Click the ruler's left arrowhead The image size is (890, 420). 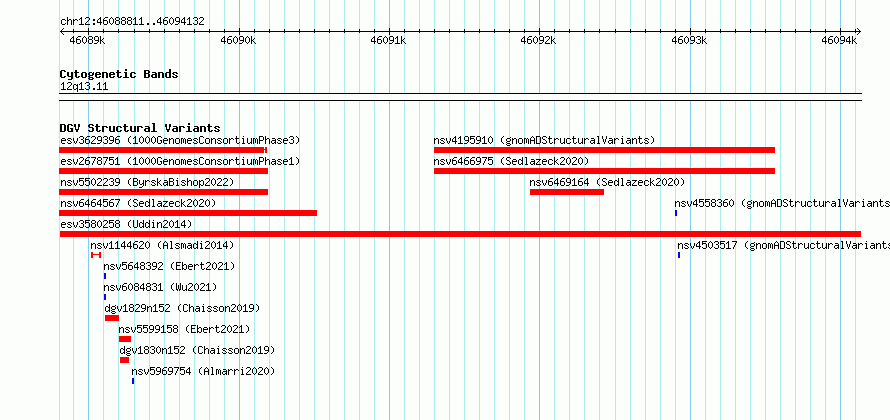(62, 31)
